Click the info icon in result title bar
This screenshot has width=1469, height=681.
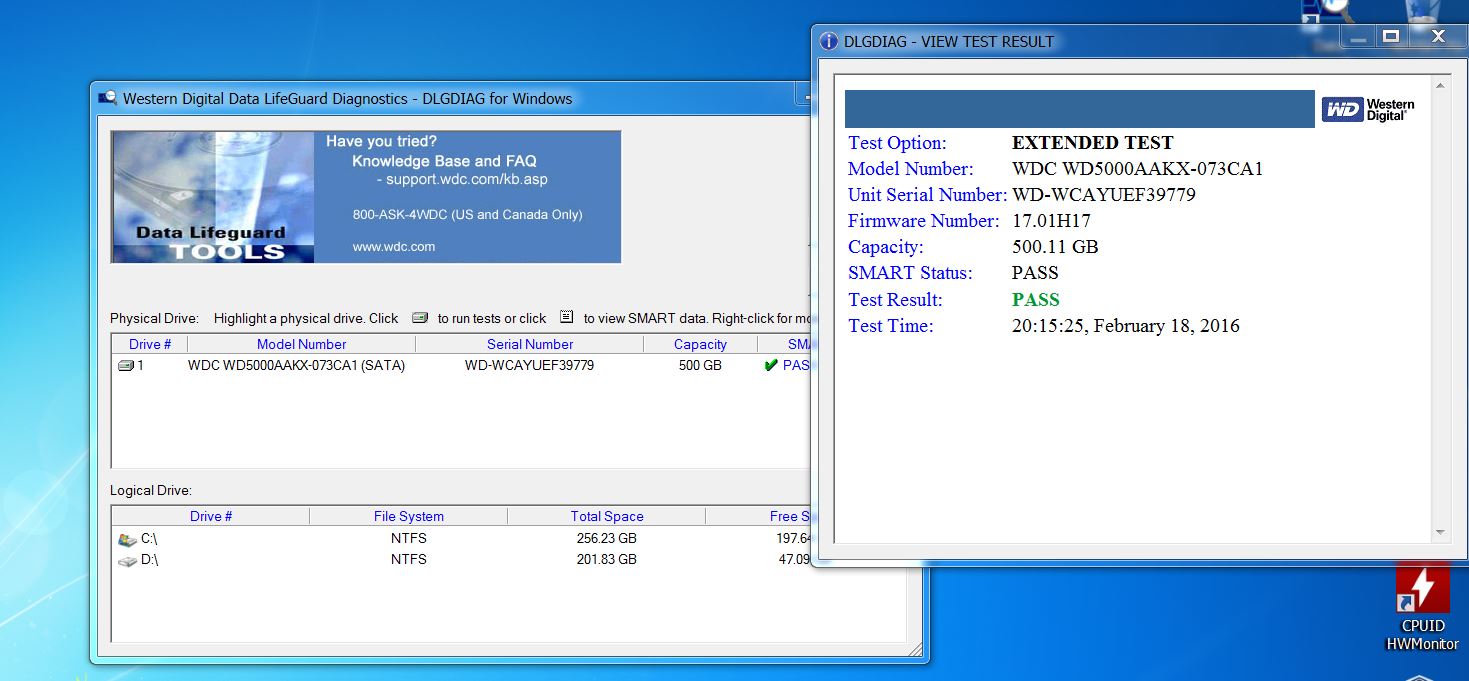pyautogui.click(x=828, y=41)
